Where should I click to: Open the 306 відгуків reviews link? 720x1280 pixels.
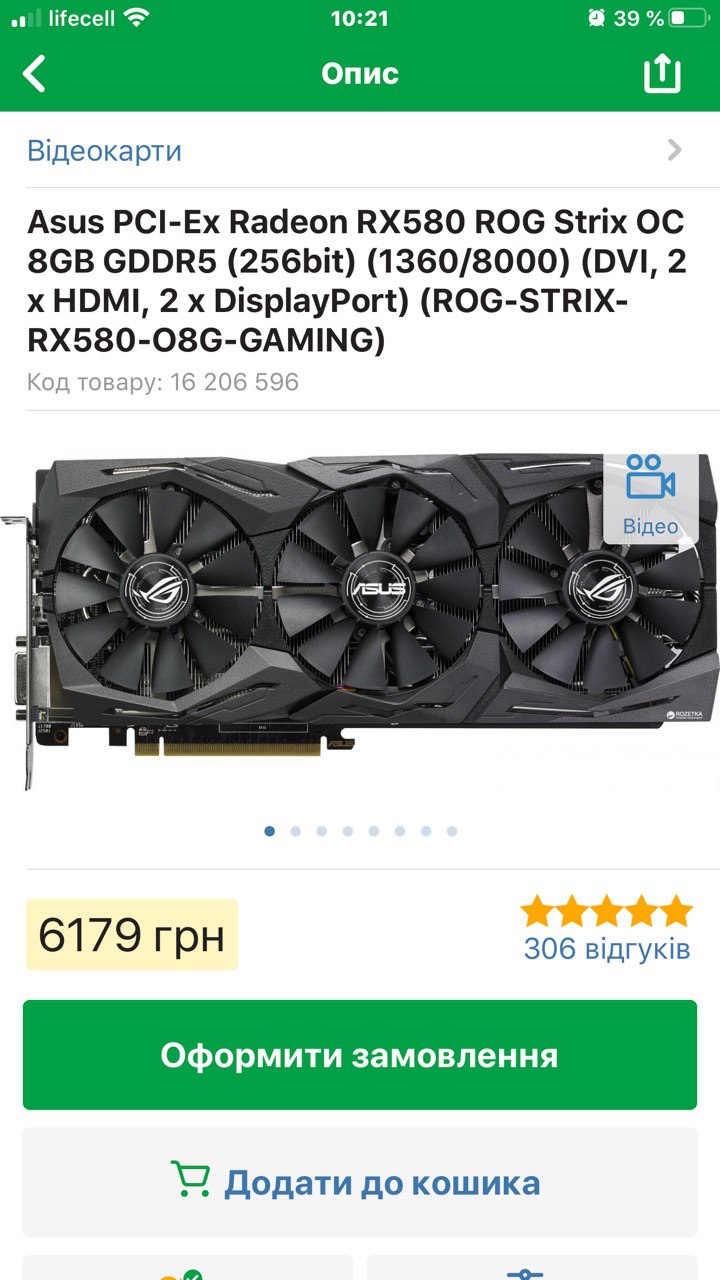click(607, 948)
